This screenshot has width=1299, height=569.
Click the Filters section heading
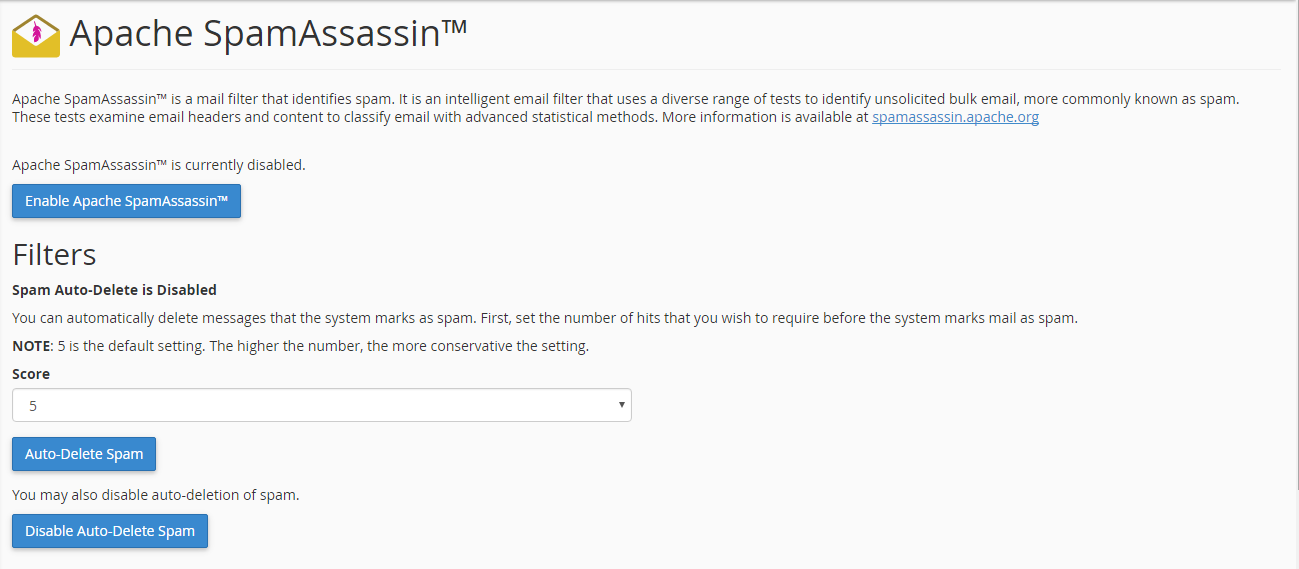(x=54, y=254)
